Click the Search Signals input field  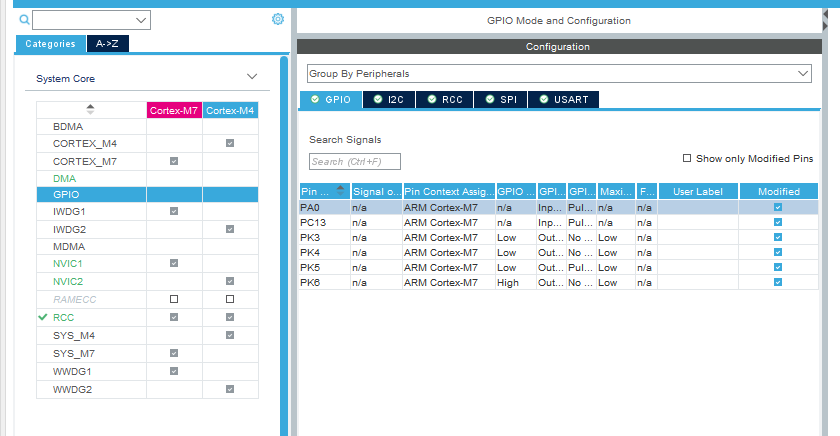(x=355, y=161)
